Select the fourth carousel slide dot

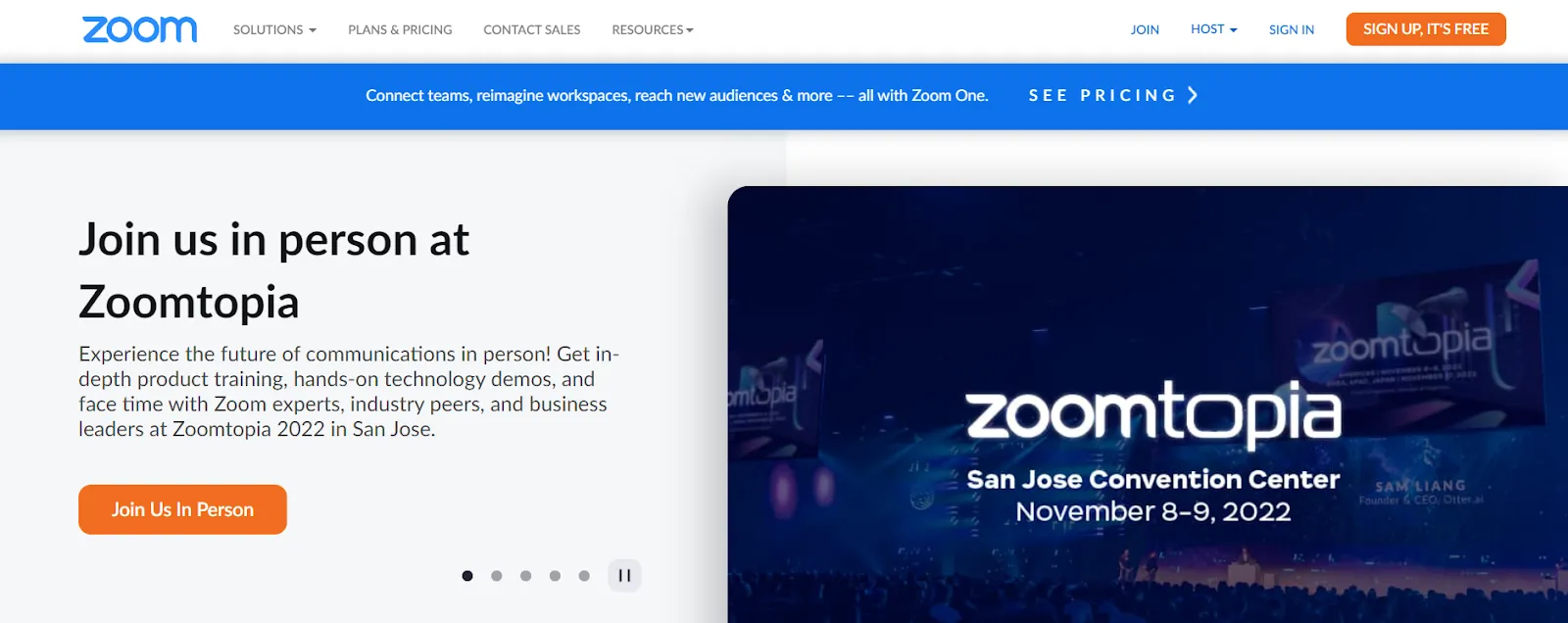[x=555, y=576]
